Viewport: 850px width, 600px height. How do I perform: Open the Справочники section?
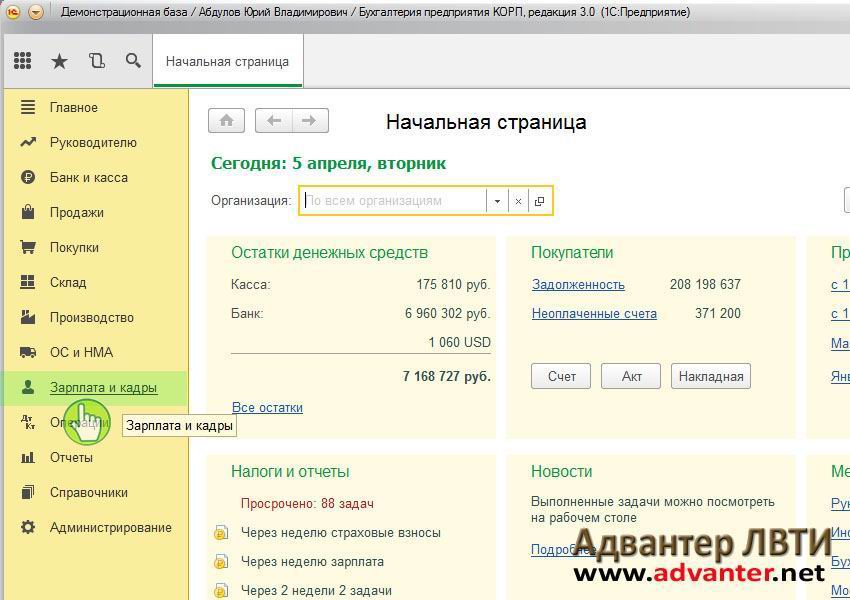(x=89, y=492)
